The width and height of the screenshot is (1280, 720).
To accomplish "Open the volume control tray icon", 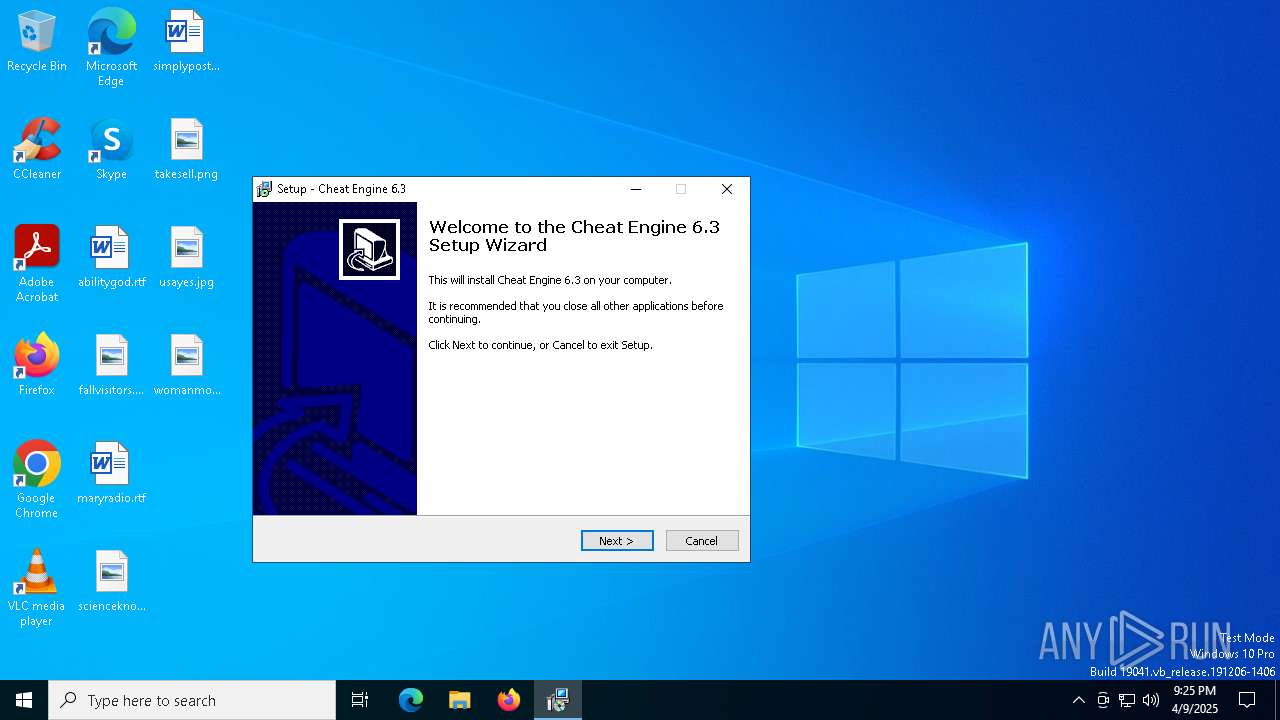I will coord(1151,700).
